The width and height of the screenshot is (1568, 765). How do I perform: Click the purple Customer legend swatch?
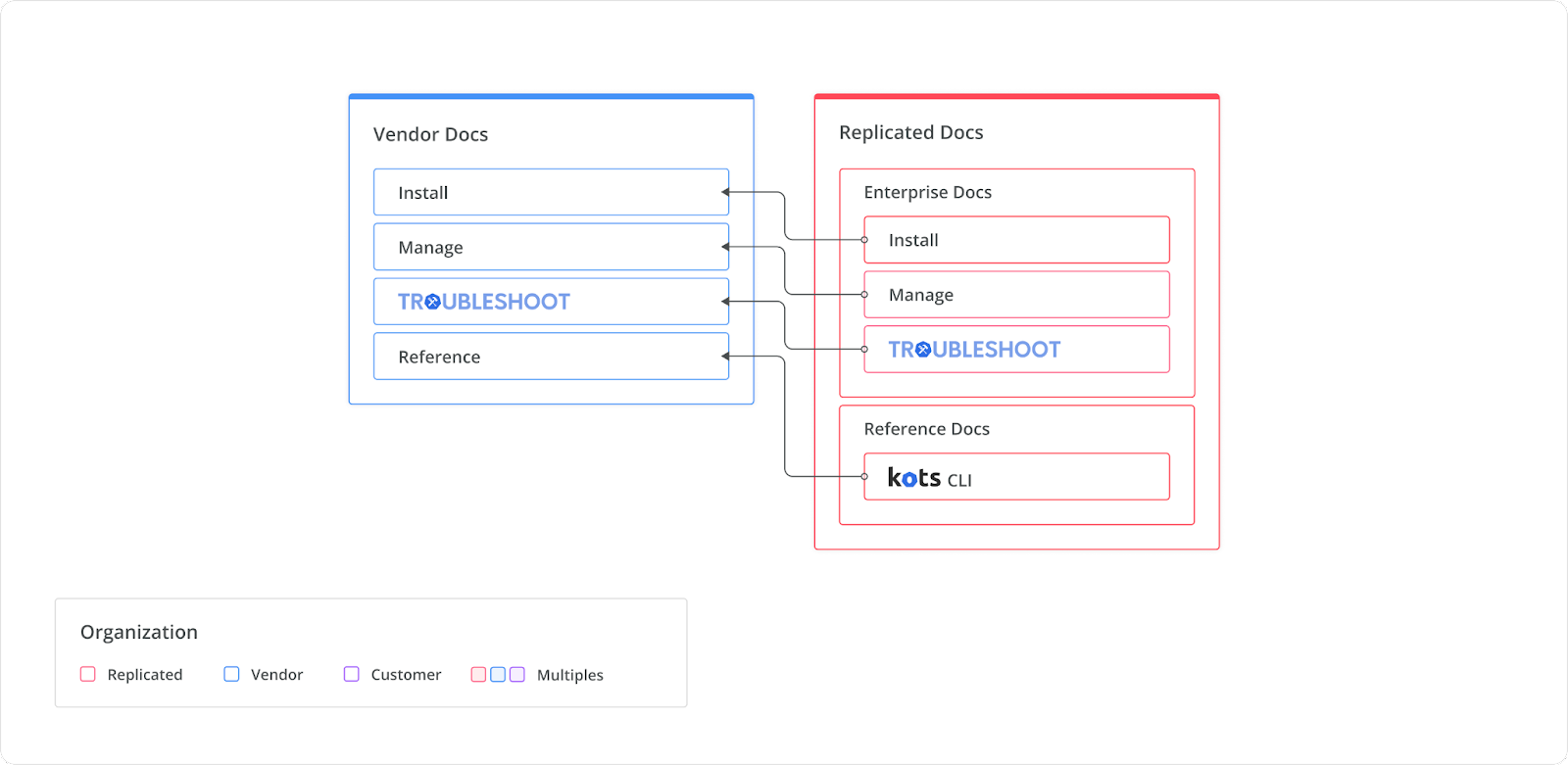coord(352,674)
